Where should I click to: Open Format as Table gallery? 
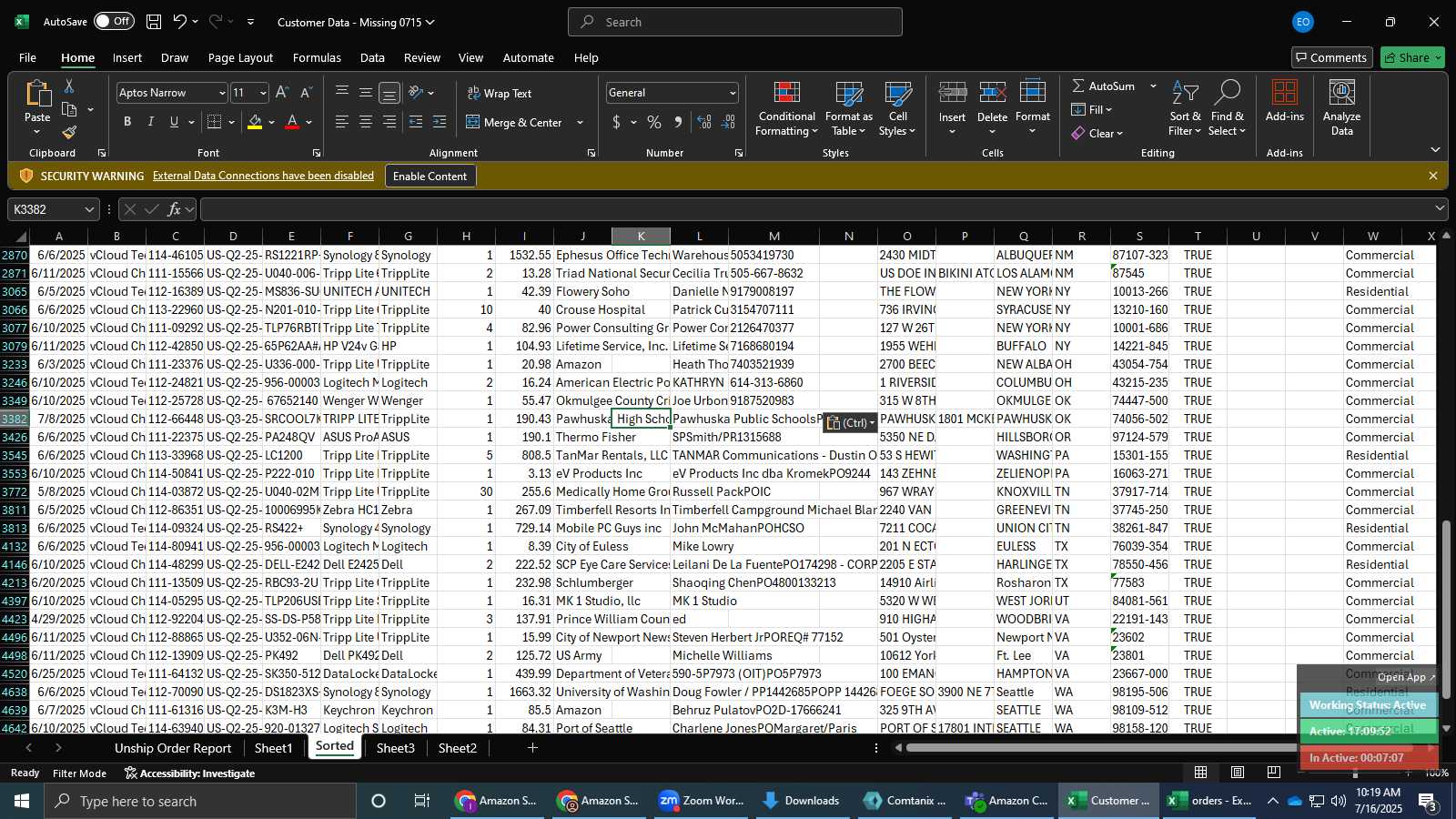[x=848, y=108]
